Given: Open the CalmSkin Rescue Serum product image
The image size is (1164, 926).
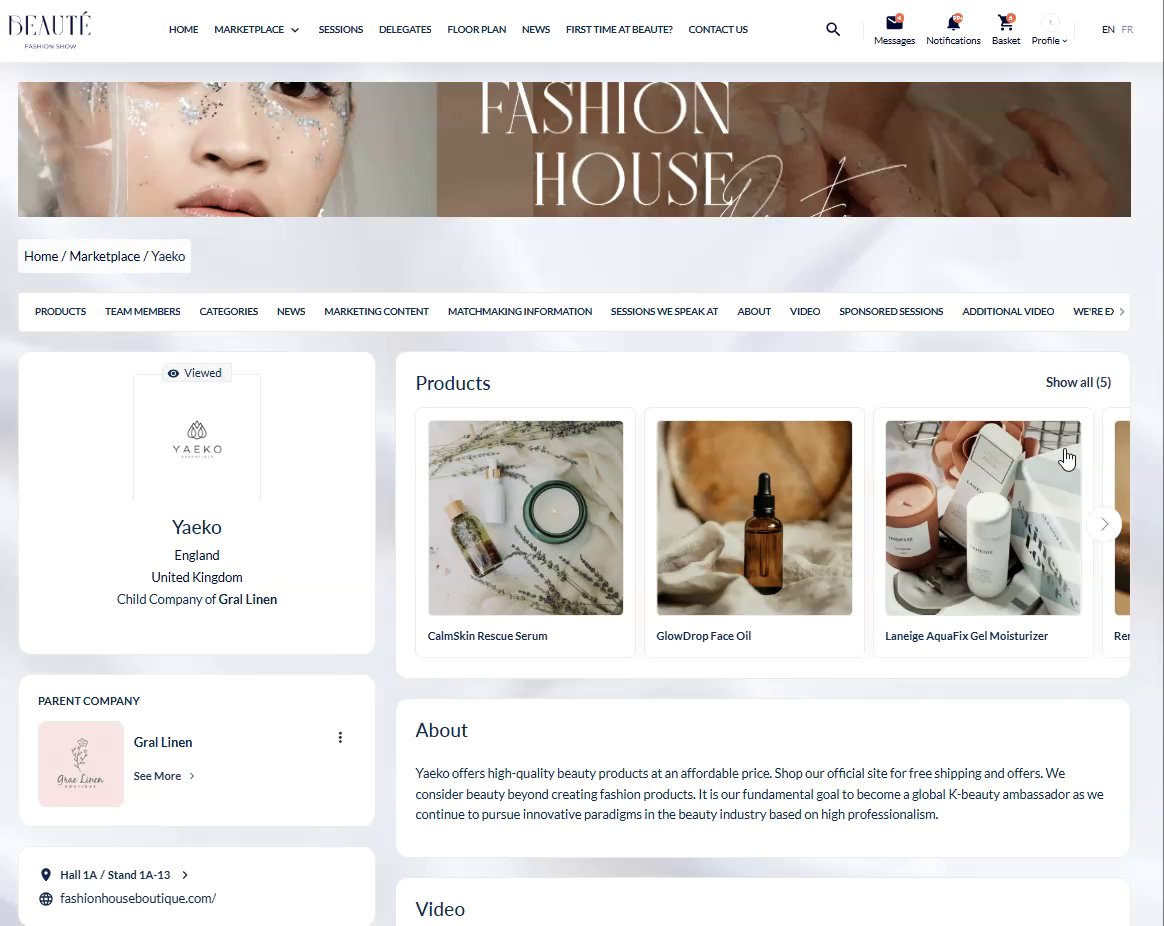Looking at the screenshot, I should [526, 518].
